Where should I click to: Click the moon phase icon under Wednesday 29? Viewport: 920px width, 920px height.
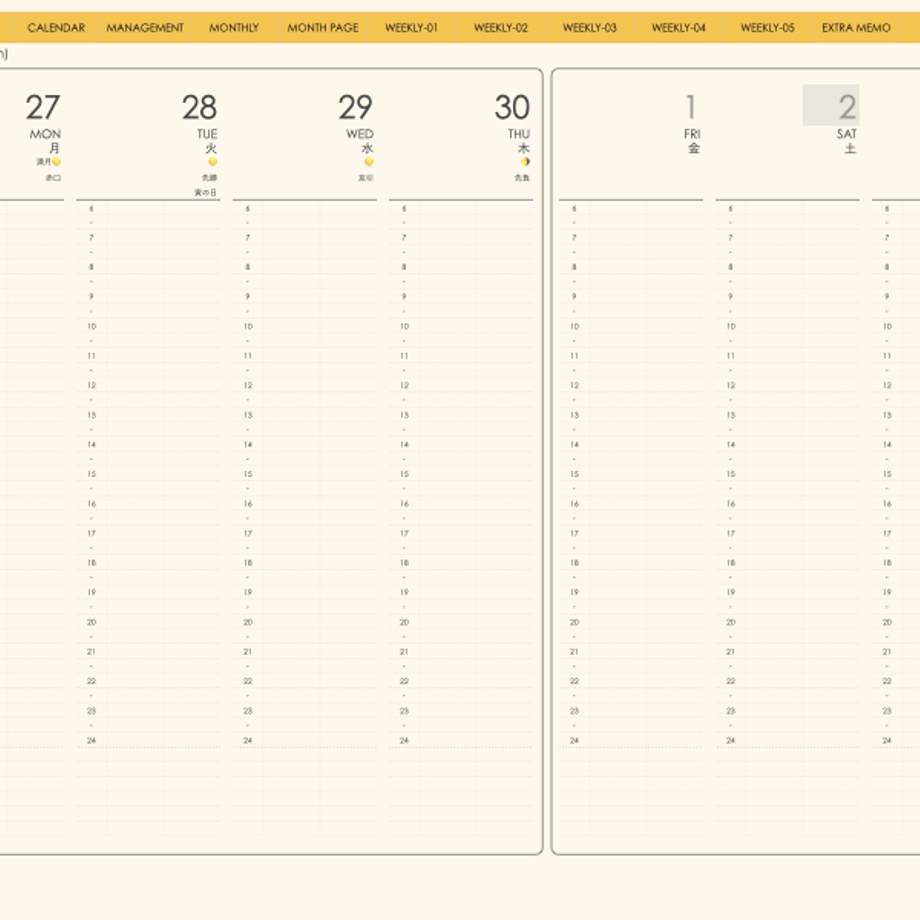[369, 162]
